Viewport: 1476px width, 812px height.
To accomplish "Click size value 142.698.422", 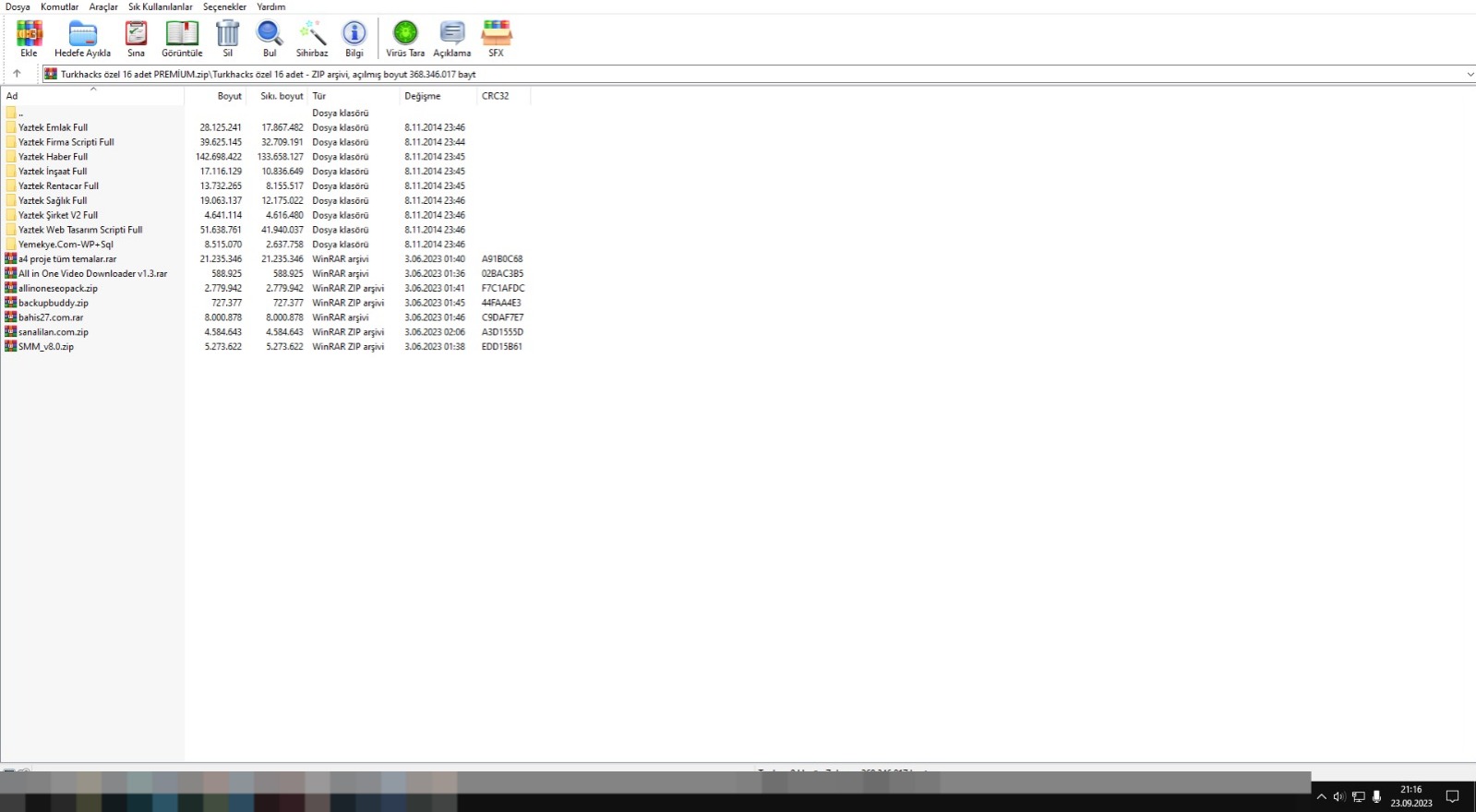I will (219, 157).
